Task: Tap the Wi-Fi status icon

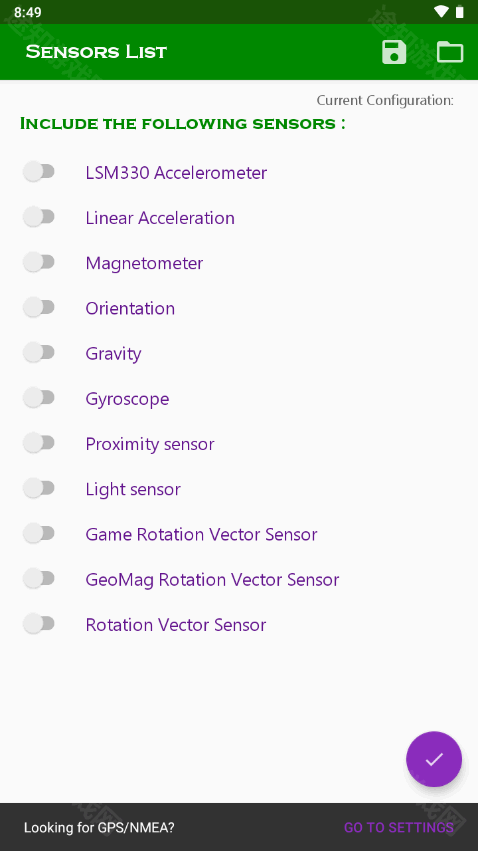Action: (441, 11)
